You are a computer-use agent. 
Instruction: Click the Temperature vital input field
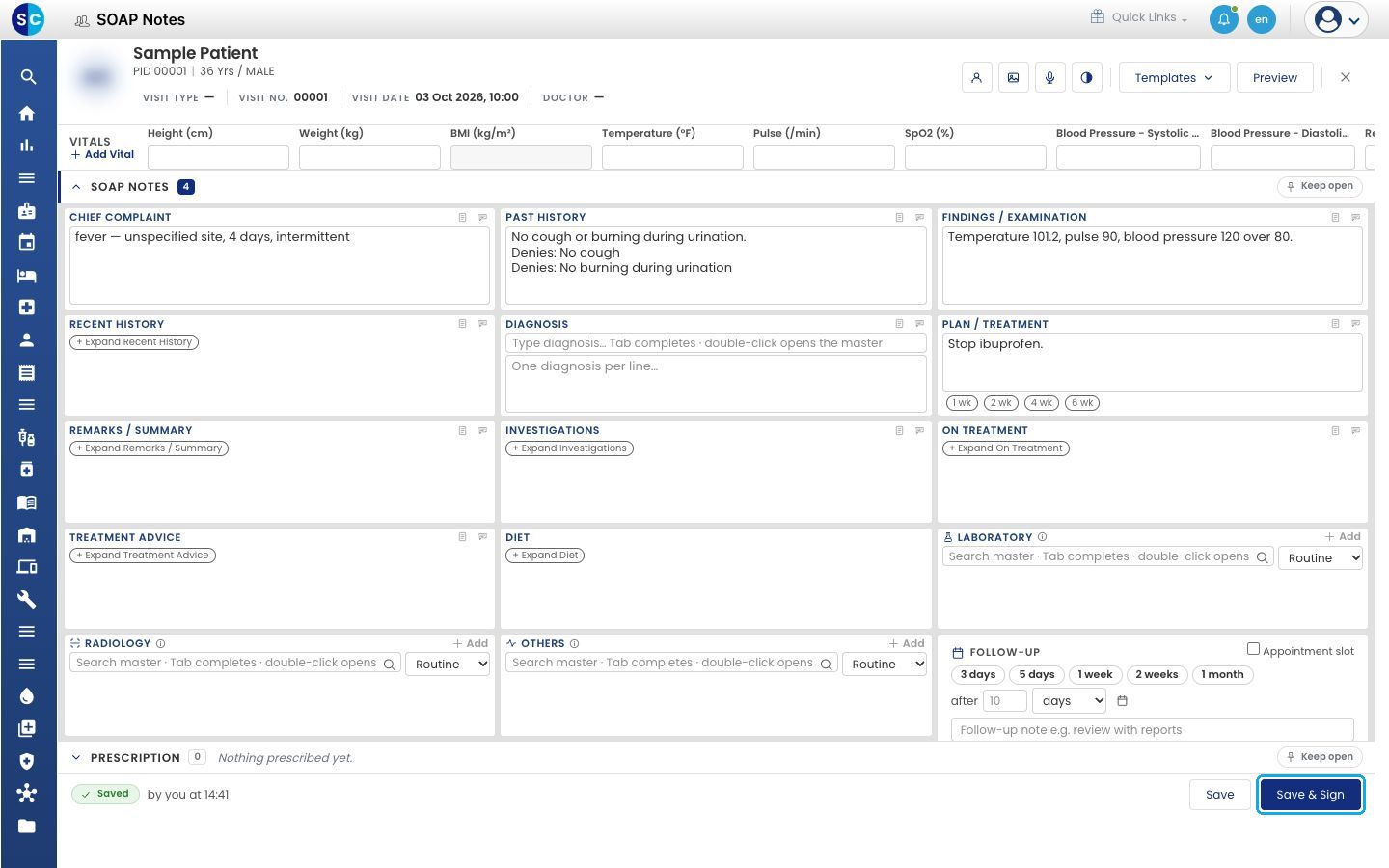(x=672, y=157)
